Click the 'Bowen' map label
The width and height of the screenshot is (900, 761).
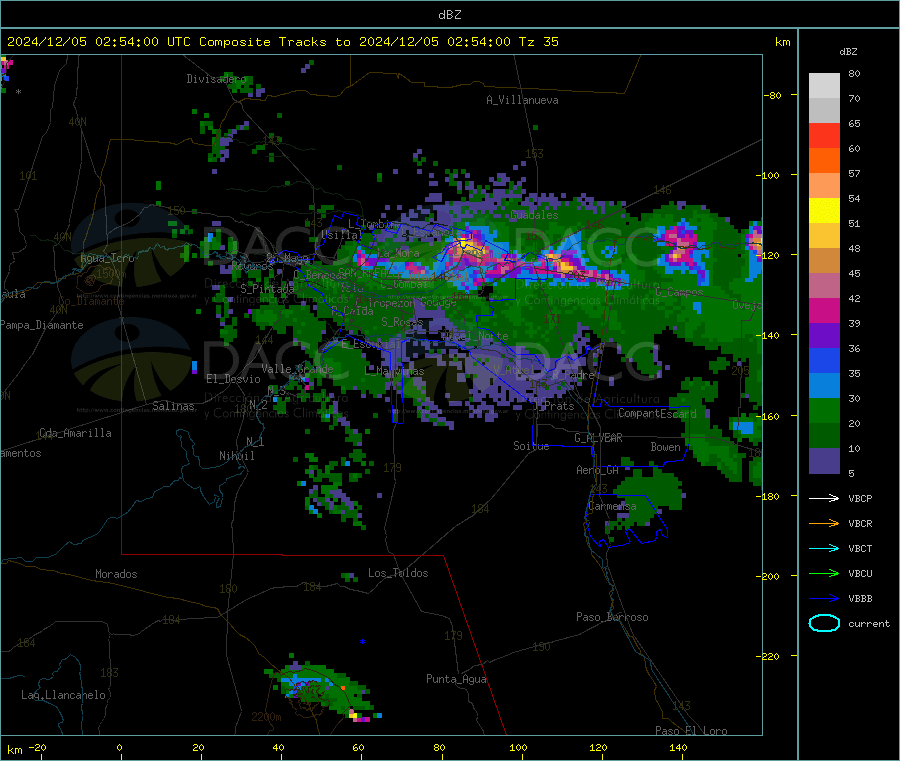coord(665,447)
